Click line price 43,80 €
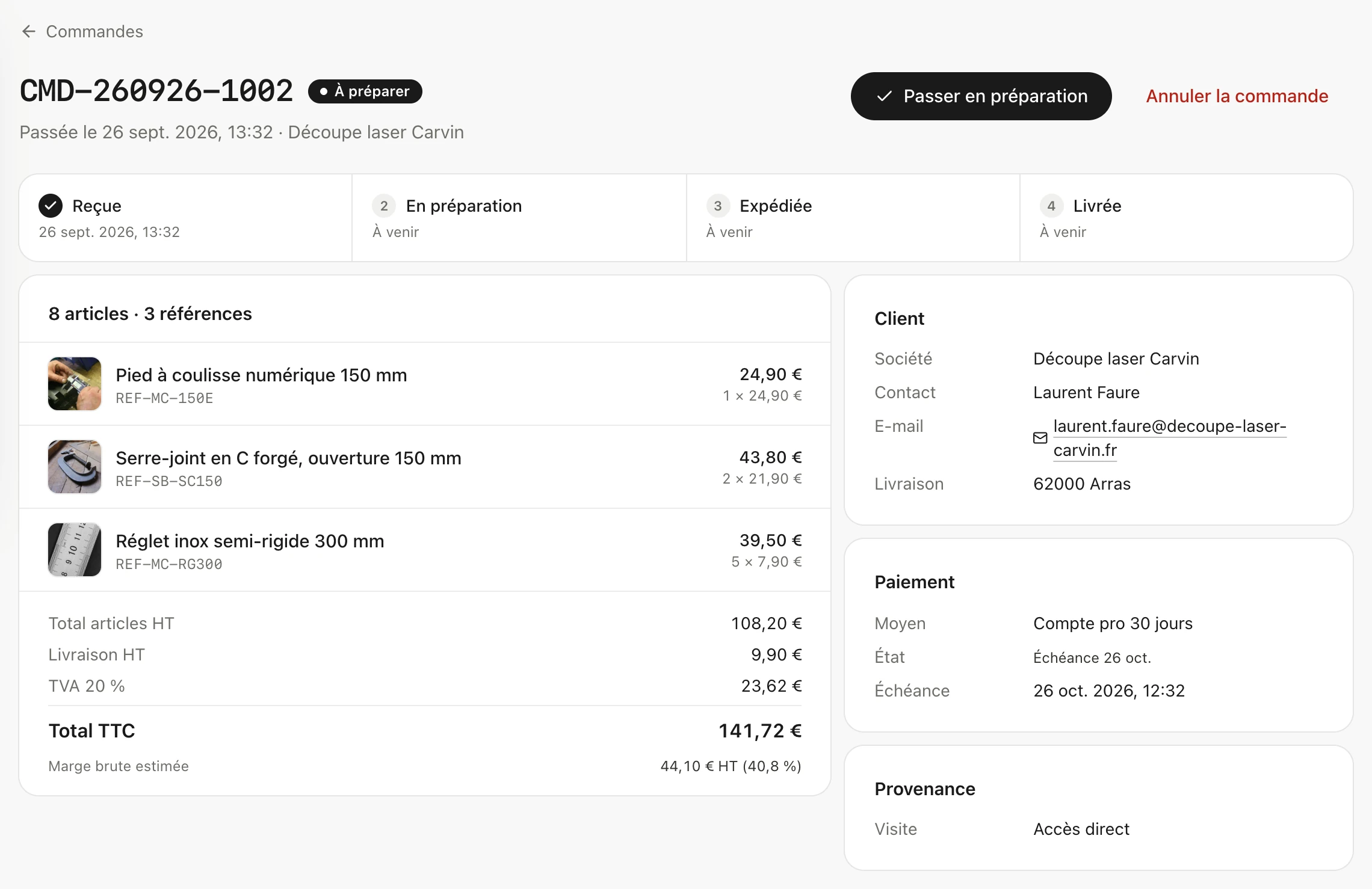 pos(771,457)
